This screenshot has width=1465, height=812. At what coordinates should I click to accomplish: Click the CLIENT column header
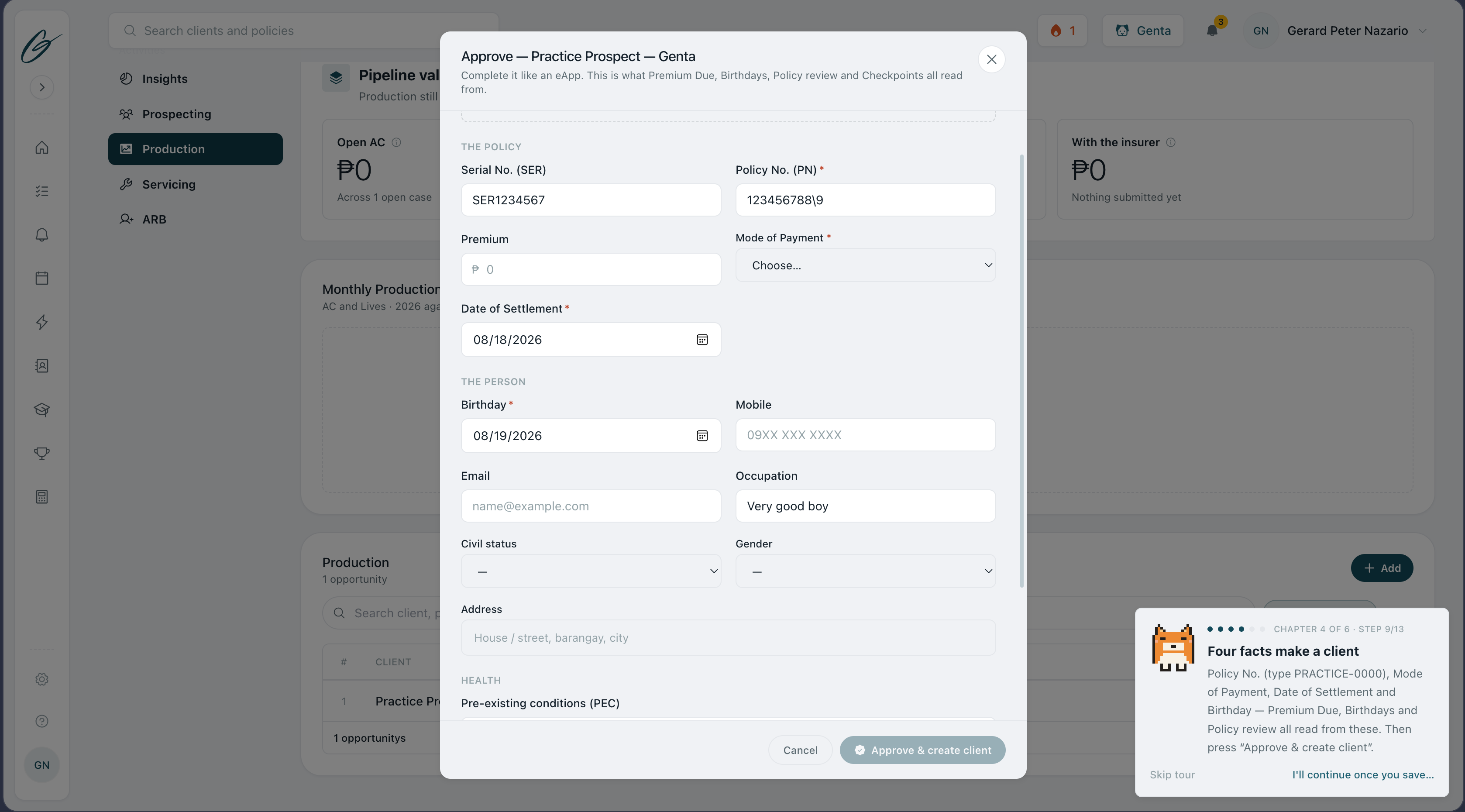(393, 662)
